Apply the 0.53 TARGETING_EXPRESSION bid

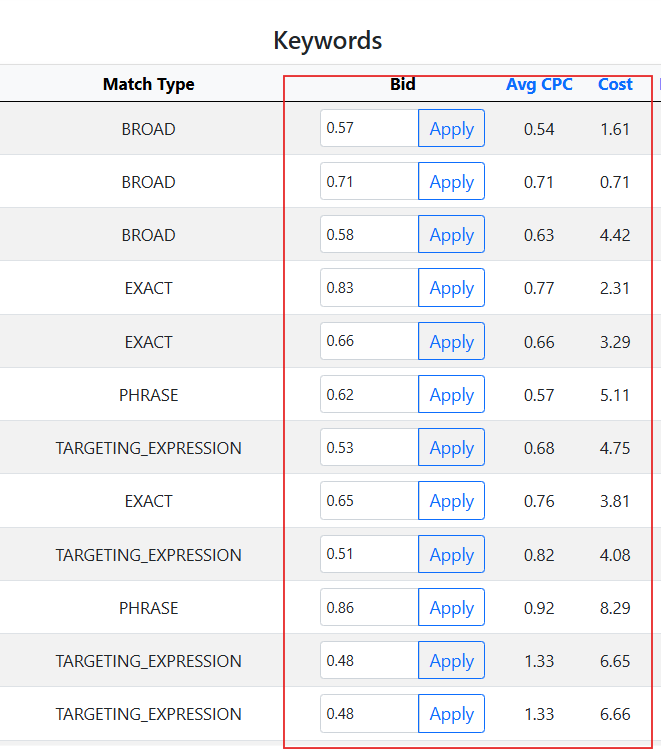coord(451,448)
